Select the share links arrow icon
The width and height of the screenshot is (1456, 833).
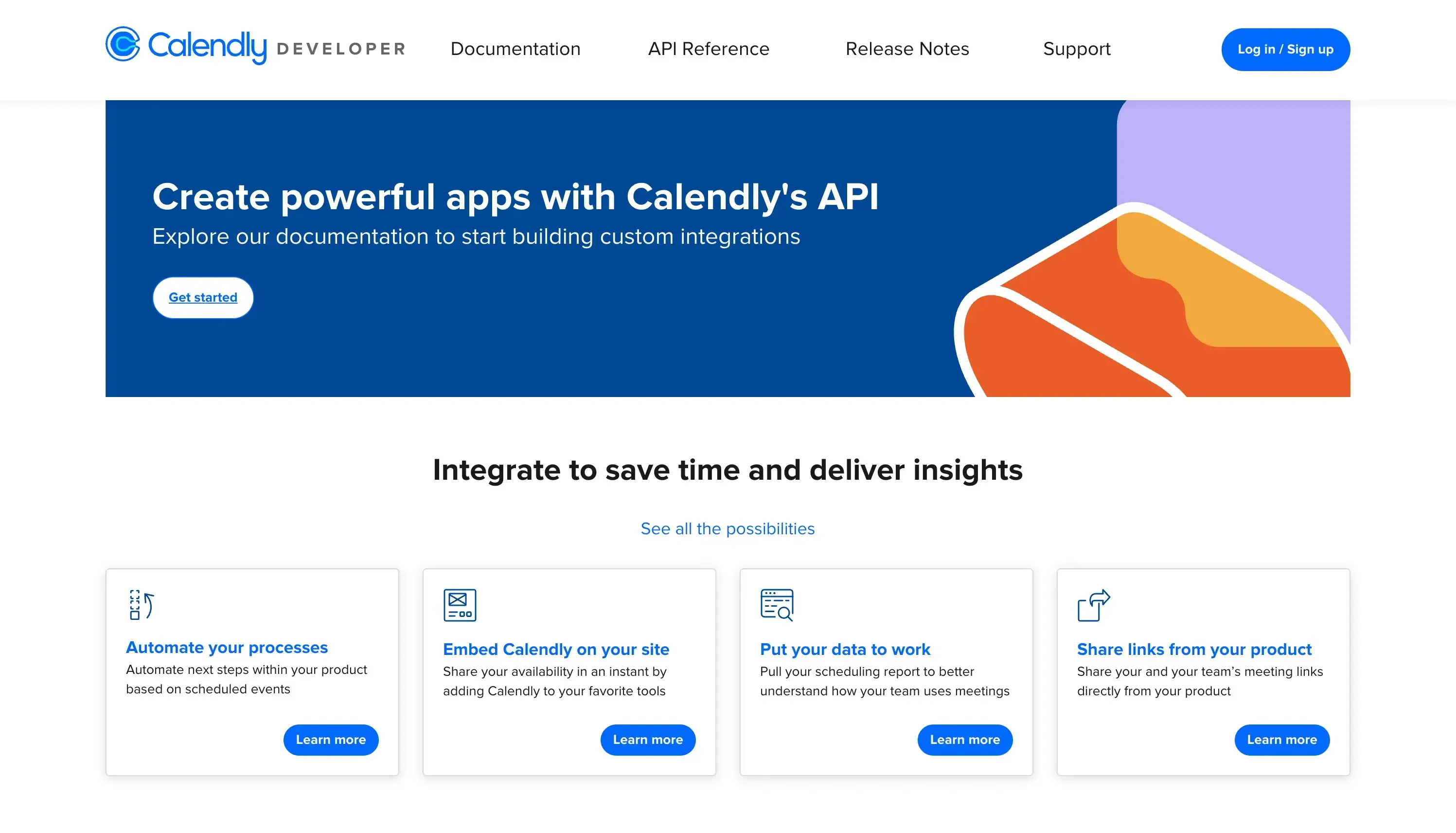coord(1093,606)
